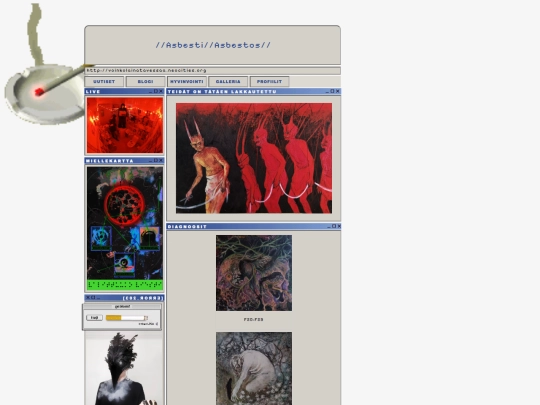
Task: Open the BLOGI section
Action: [x=145, y=82]
